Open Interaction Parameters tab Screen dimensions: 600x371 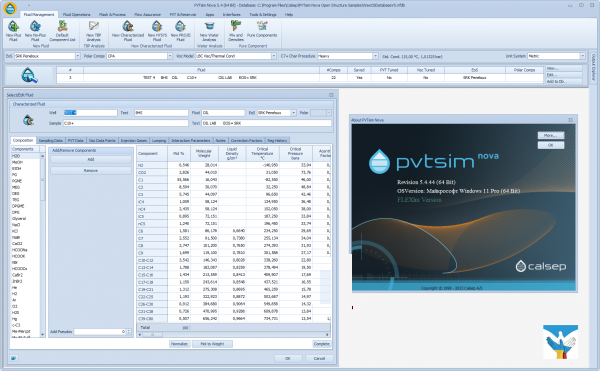[191, 141]
